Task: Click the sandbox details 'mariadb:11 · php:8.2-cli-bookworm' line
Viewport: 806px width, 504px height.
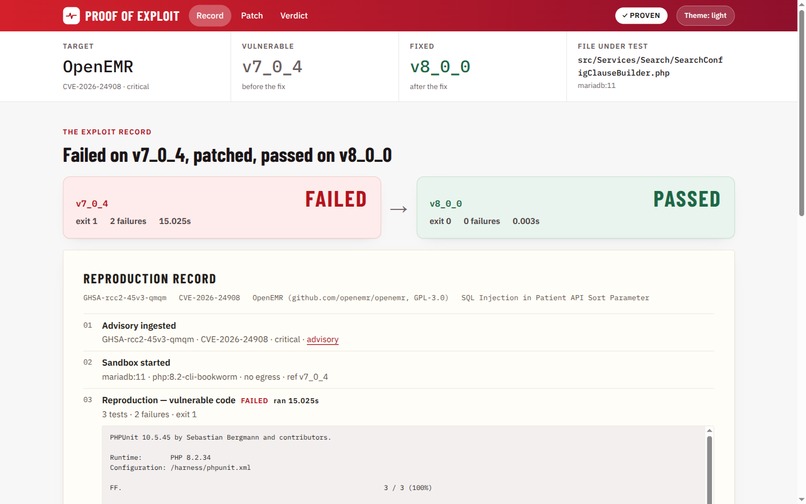Action: tap(215, 377)
